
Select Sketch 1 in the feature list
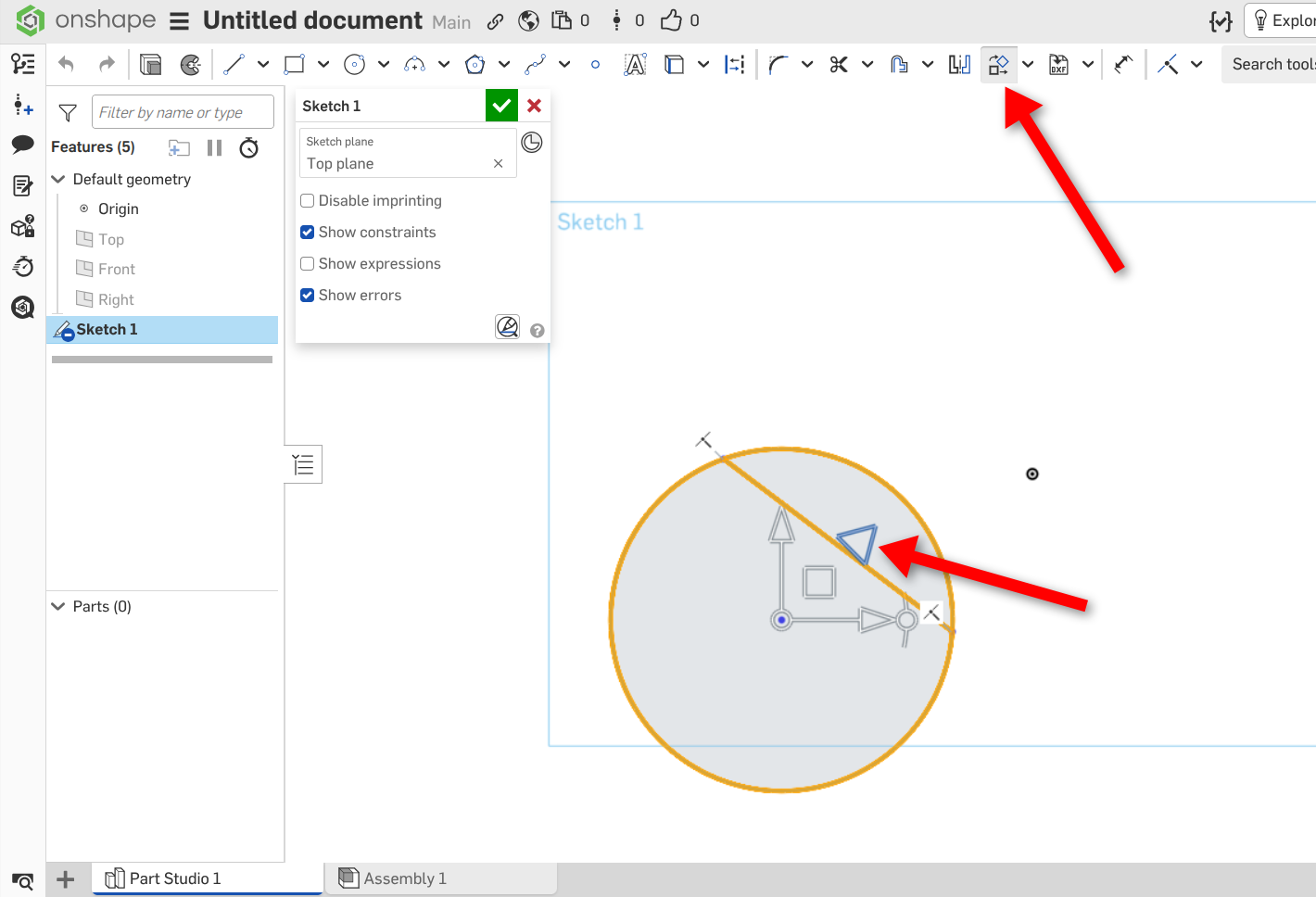point(162,330)
